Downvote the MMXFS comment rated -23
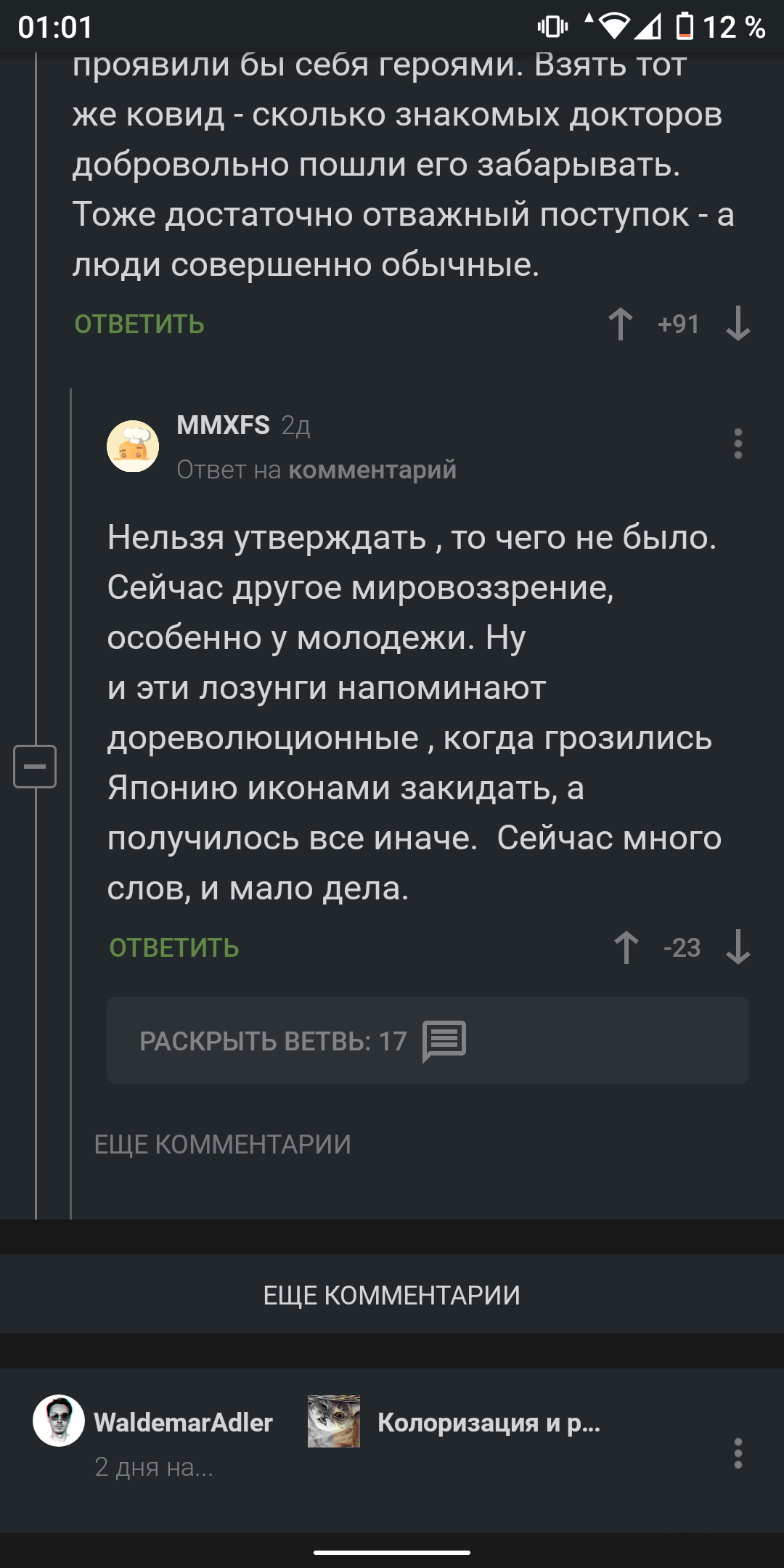784x1568 pixels. tap(738, 947)
